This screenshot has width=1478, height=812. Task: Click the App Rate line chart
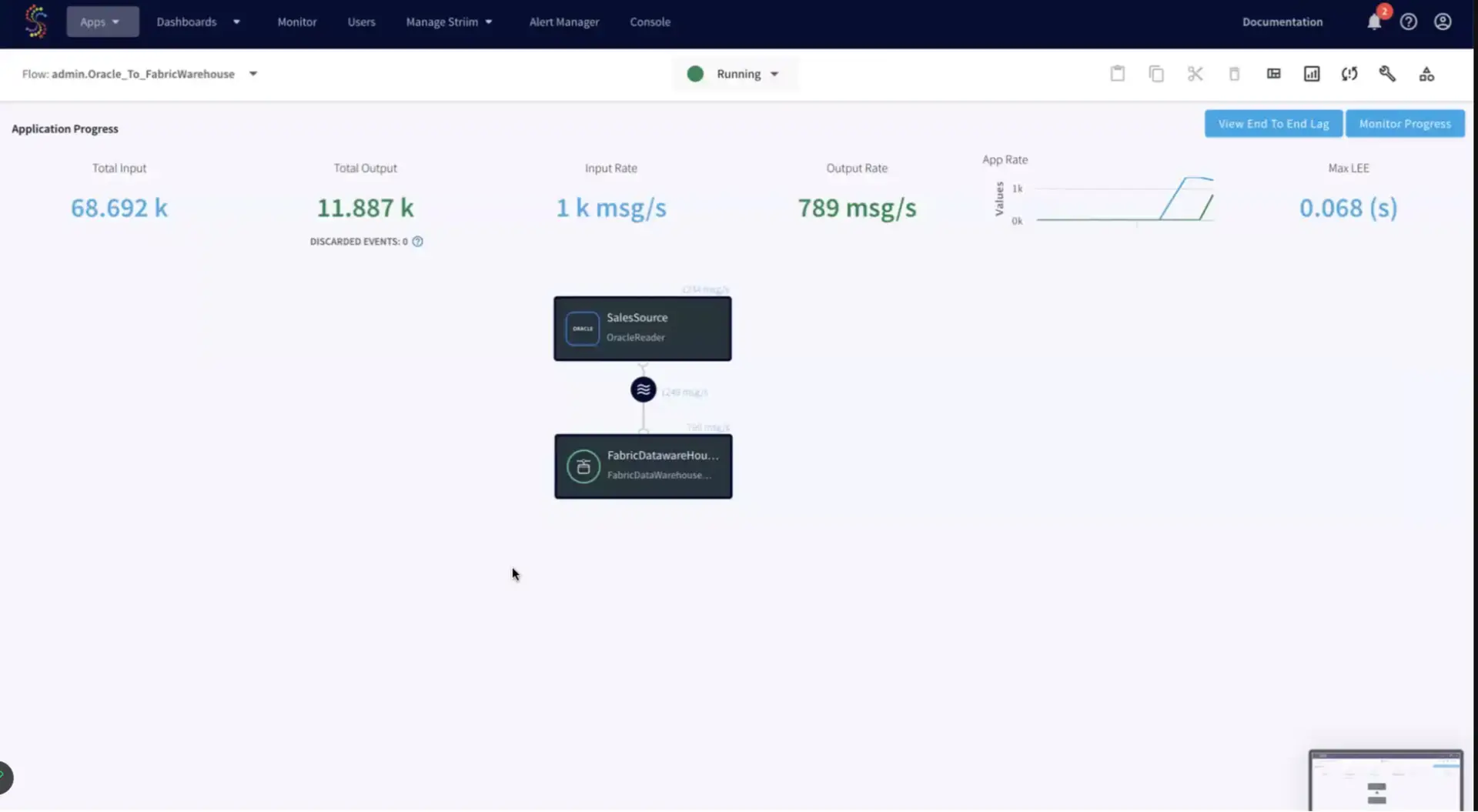coord(1125,200)
